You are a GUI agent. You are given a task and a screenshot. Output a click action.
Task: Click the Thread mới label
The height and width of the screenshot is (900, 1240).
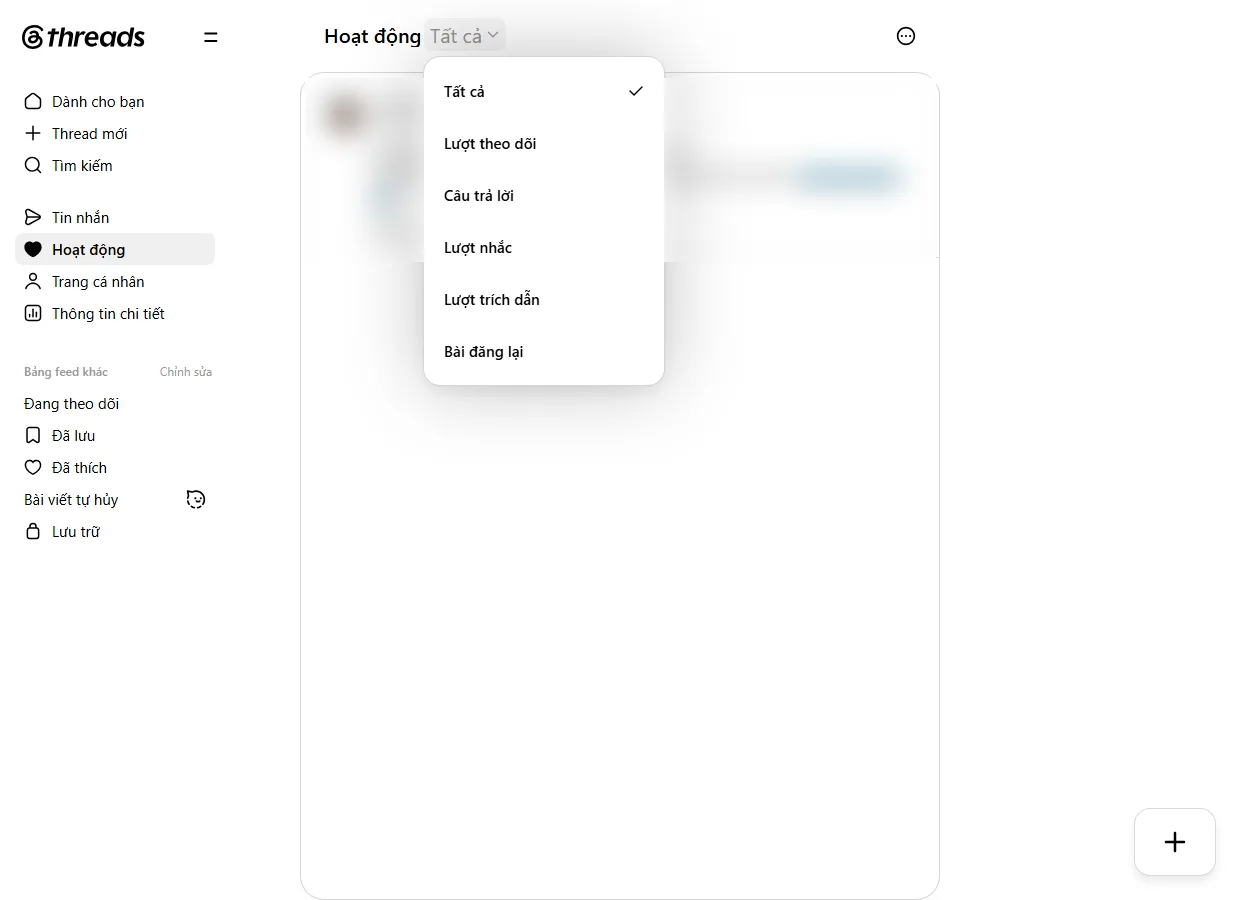pos(90,133)
